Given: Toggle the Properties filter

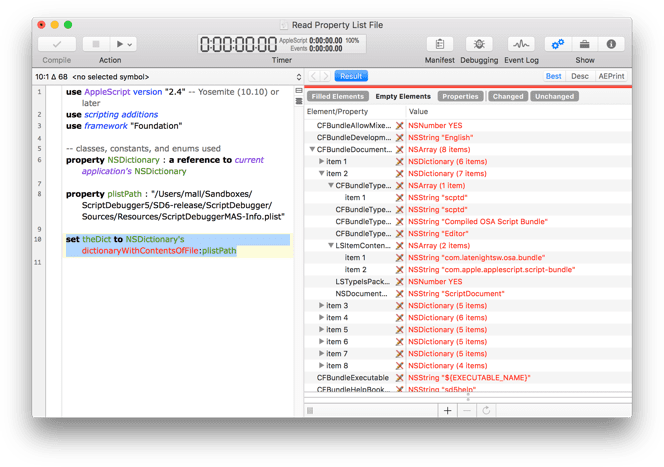Looking at the screenshot, I should (460, 97).
